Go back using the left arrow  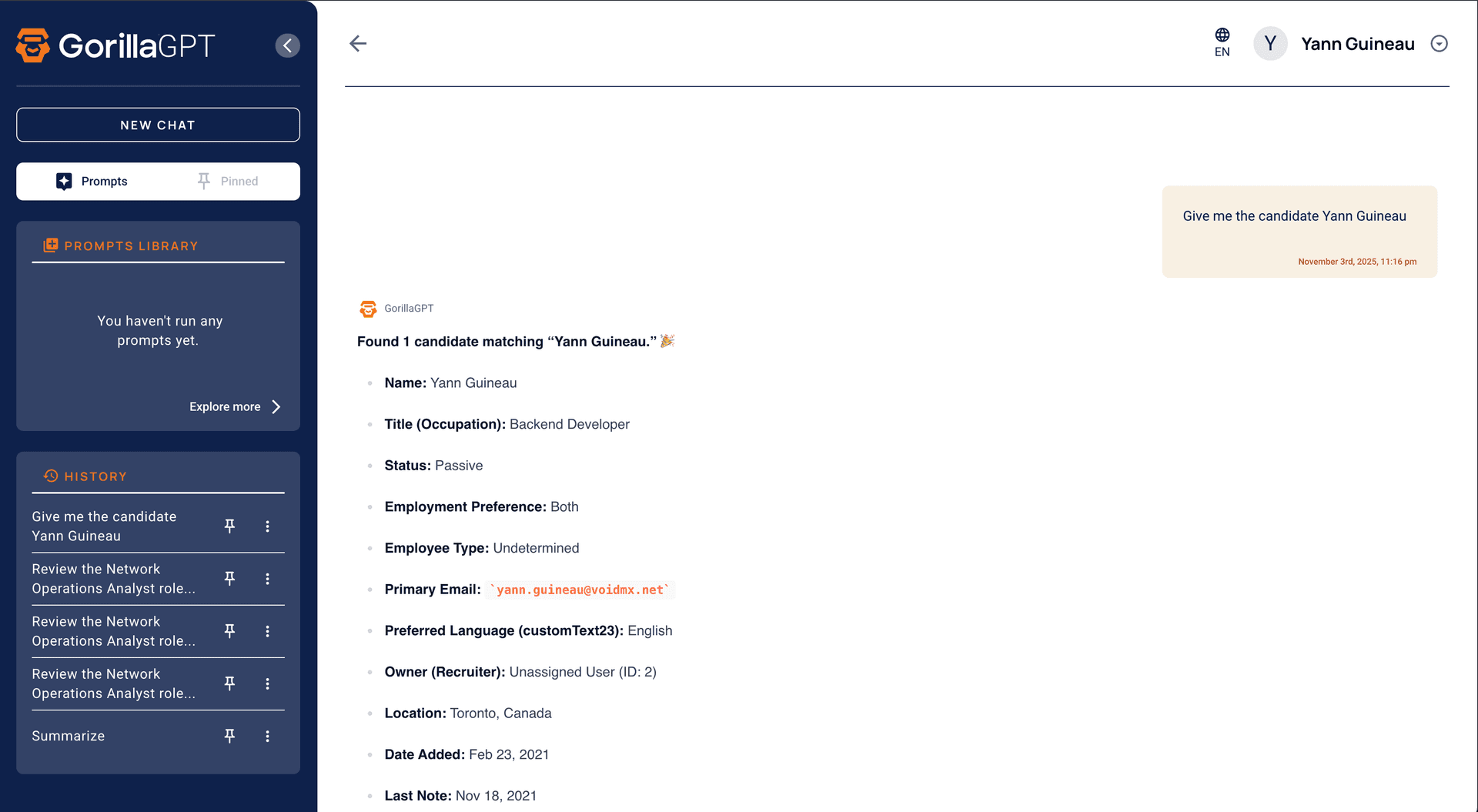click(358, 44)
